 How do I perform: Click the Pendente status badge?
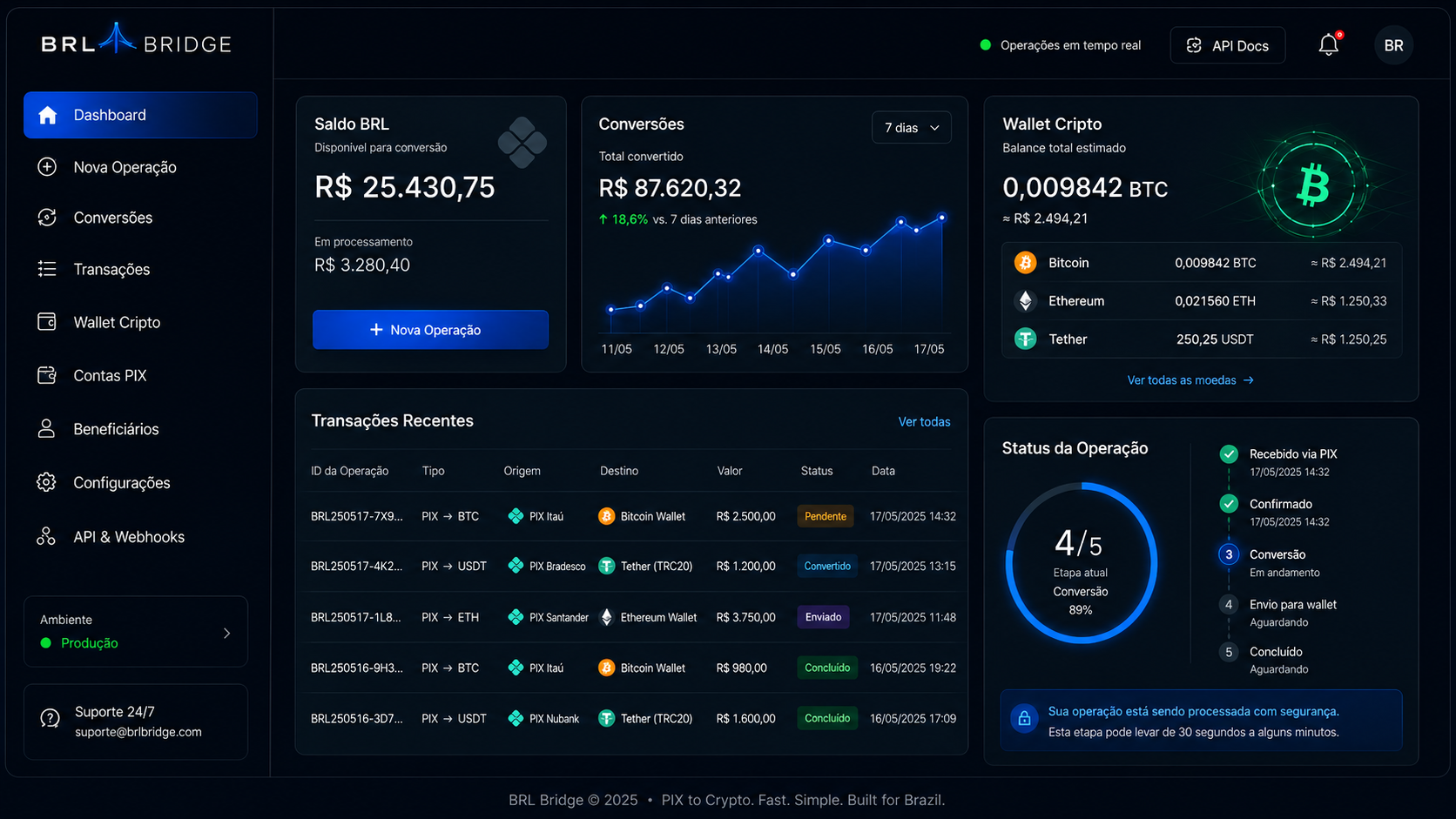click(x=826, y=516)
